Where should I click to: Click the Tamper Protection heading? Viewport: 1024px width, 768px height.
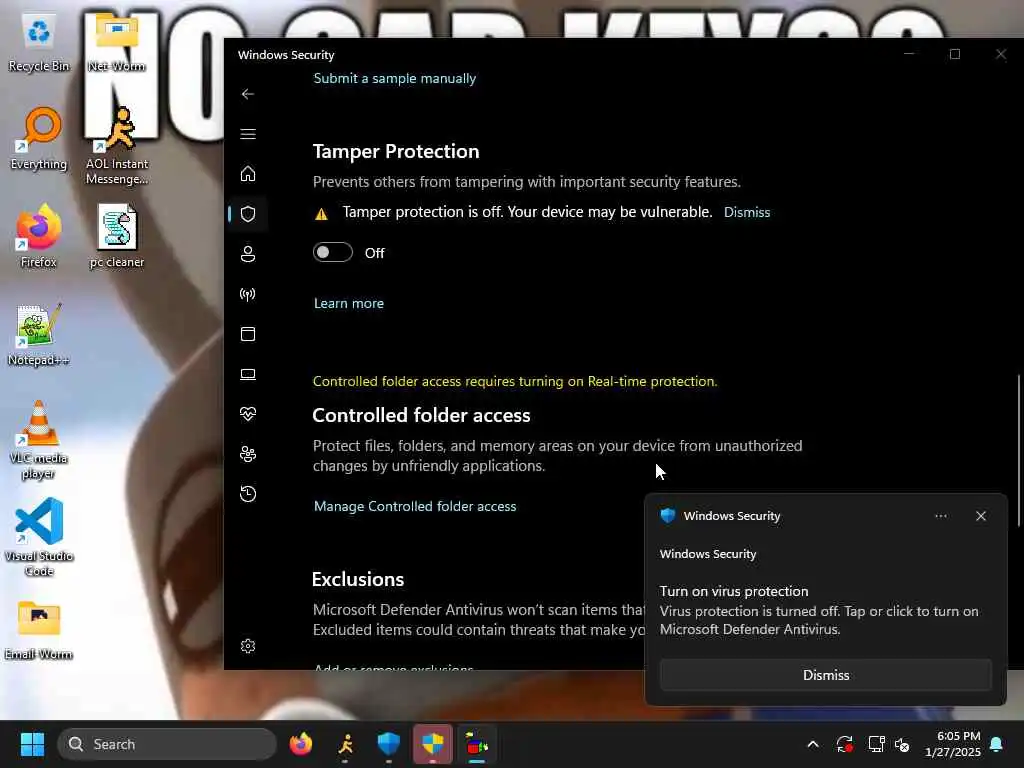click(396, 152)
